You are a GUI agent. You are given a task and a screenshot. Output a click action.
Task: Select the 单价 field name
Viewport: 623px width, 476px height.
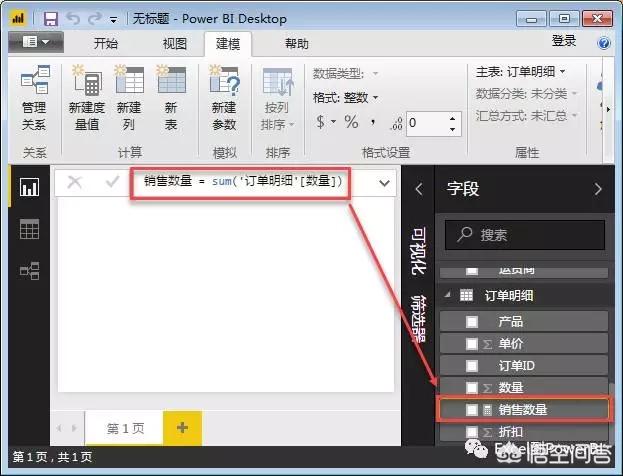pyautogui.click(x=511, y=344)
